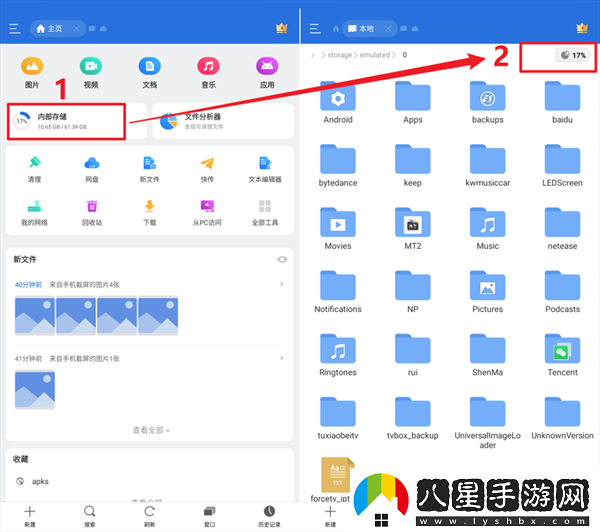Open the Notifications folder
The width and height of the screenshot is (600, 532).
point(338,292)
